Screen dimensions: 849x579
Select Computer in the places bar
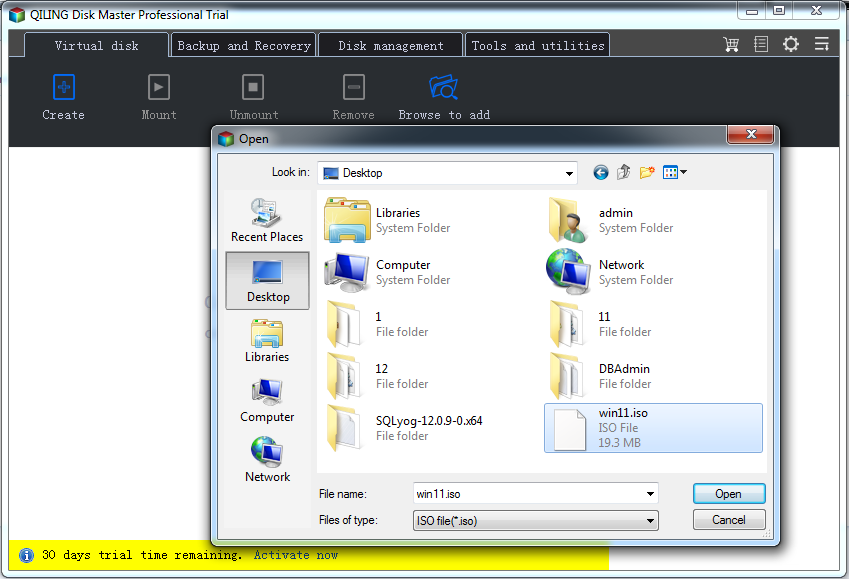click(x=267, y=401)
